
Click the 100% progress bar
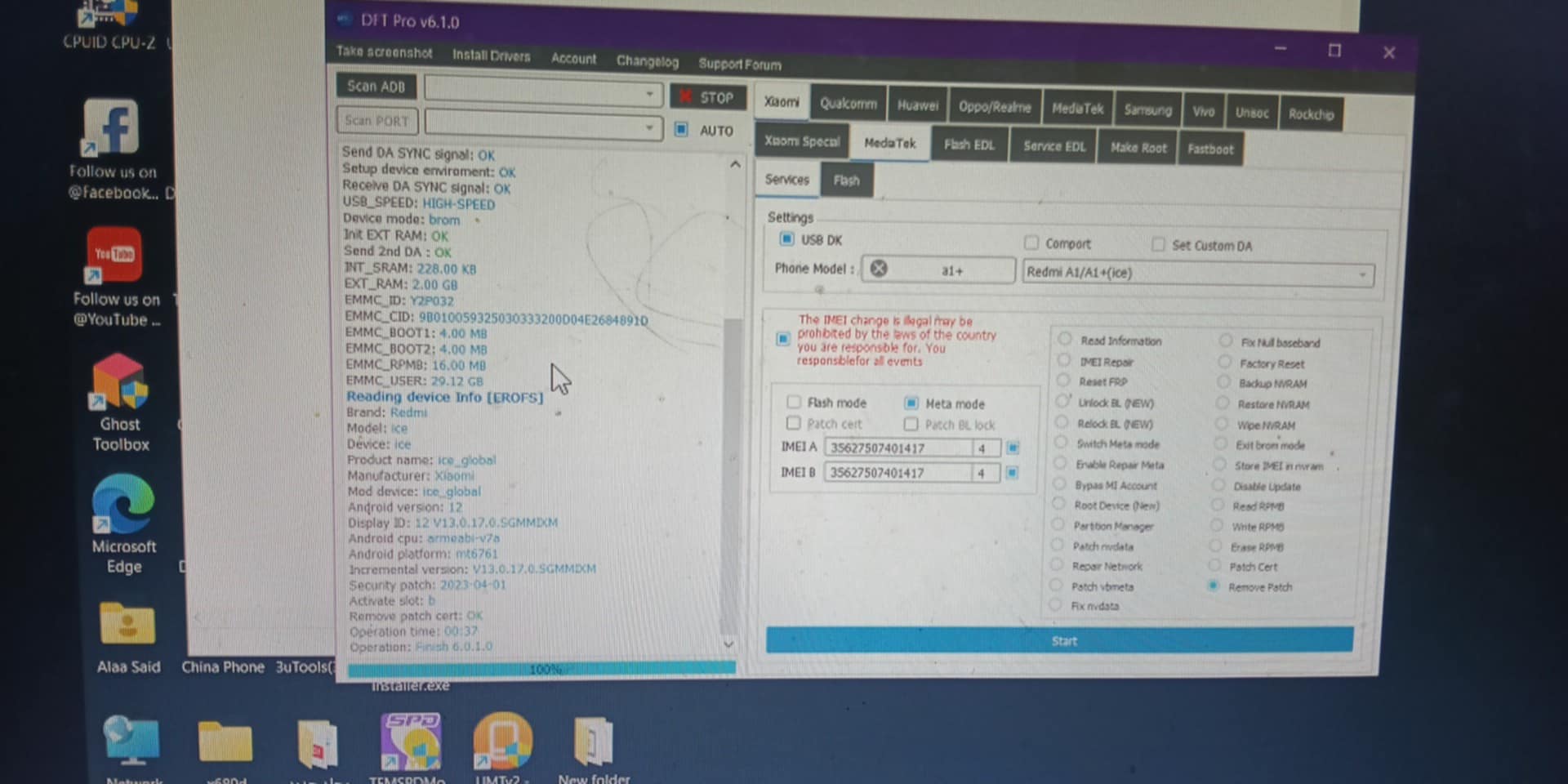(x=541, y=670)
